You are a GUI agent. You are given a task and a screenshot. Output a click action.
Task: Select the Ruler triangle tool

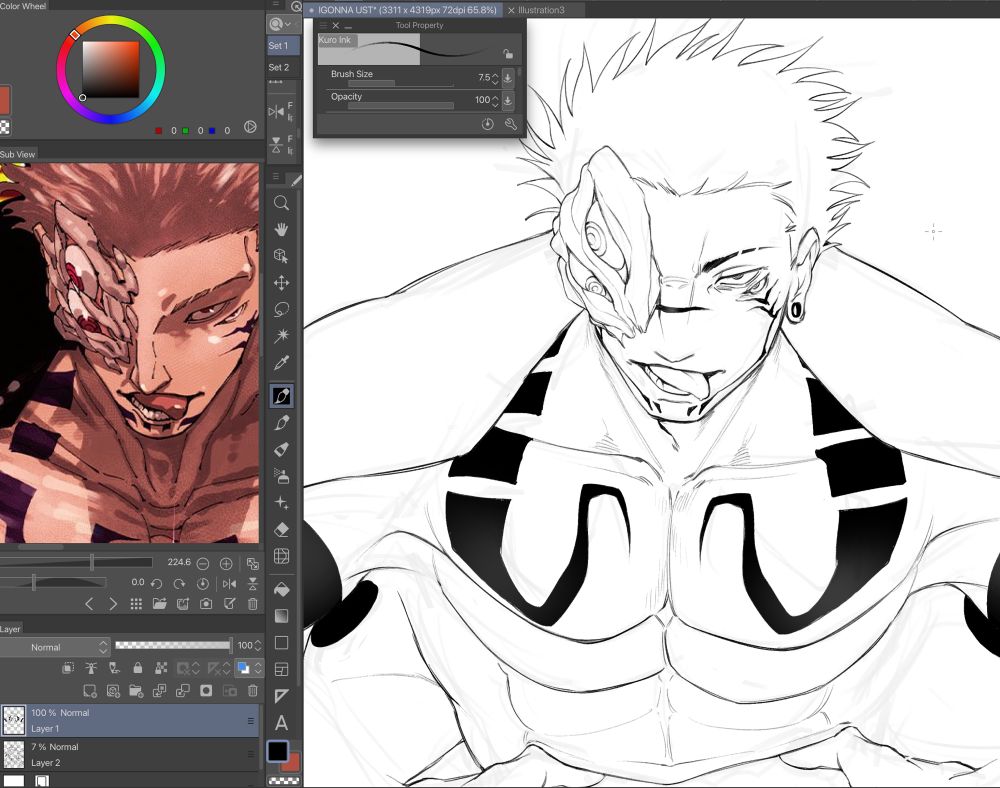pos(281,696)
